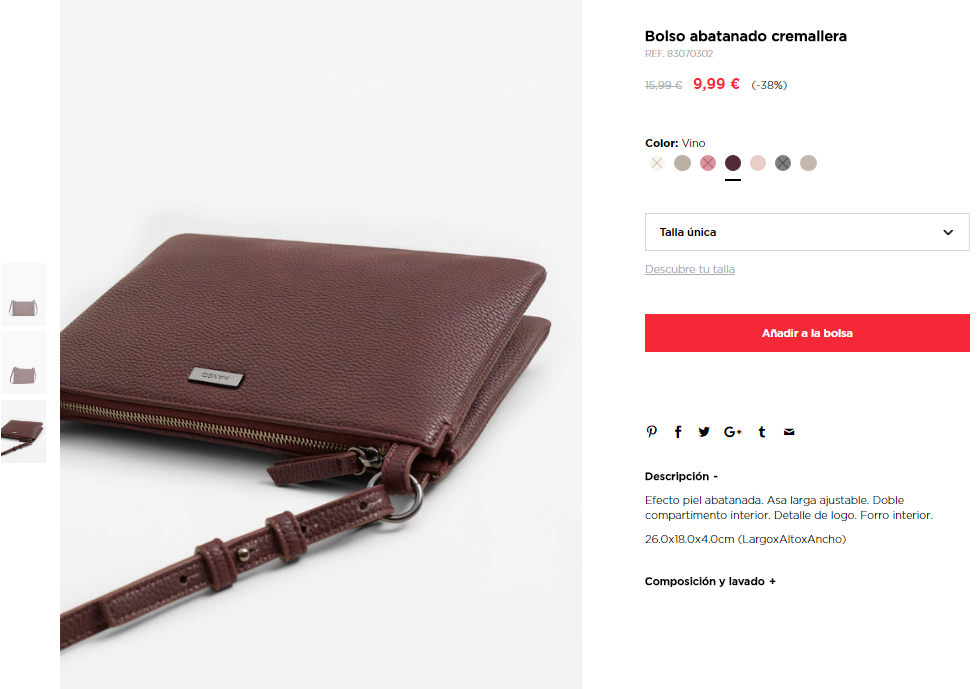Select the Vino dark wine swatch
The image size is (977, 689).
(x=733, y=163)
